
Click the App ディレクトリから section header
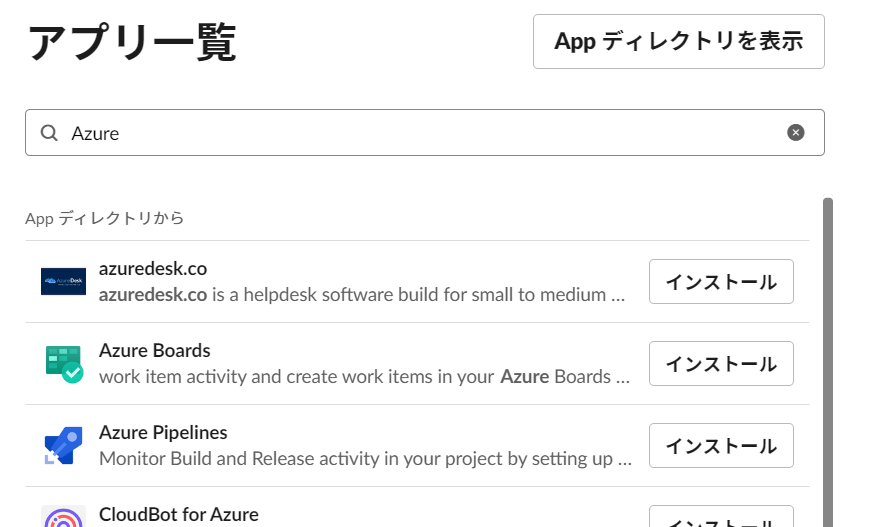coord(105,218)
